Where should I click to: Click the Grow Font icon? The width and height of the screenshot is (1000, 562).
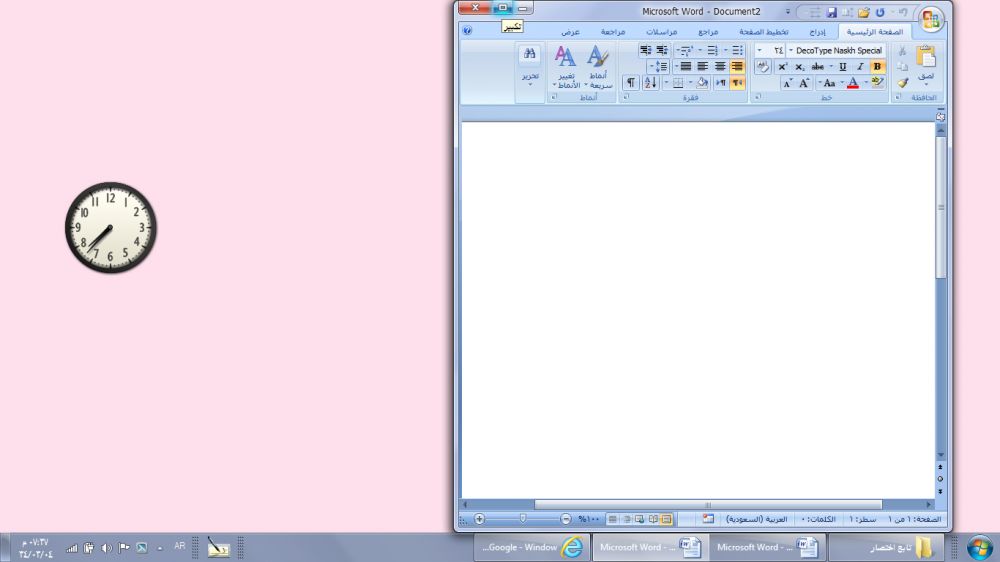[x=804, y=83]
